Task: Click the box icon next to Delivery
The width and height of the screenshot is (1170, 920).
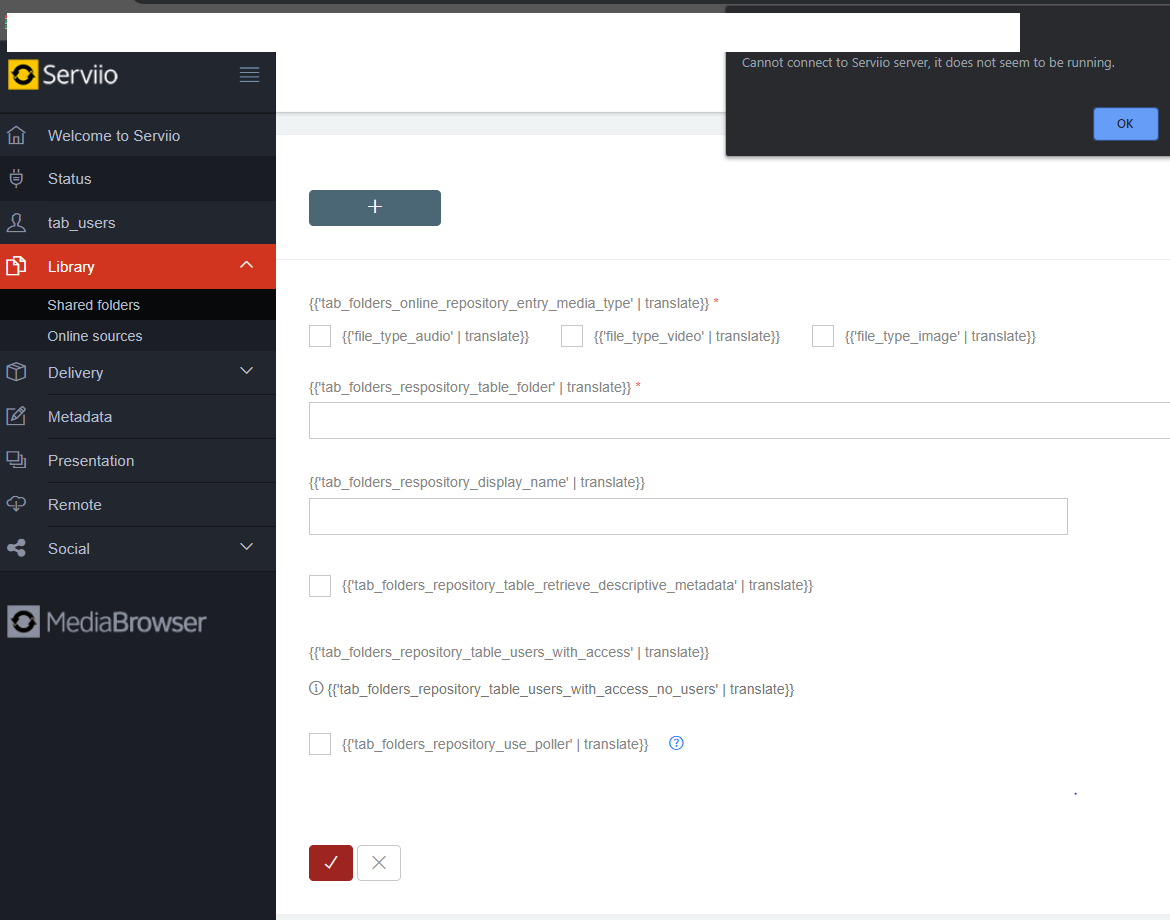Action: click(16, 372)
